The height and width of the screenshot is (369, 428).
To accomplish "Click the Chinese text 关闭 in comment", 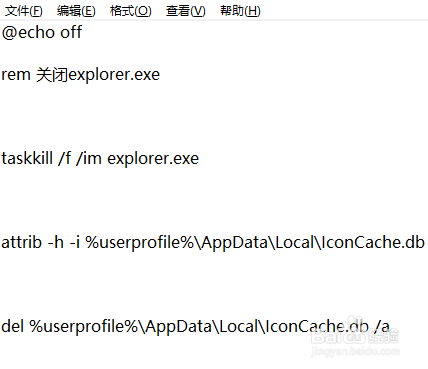I will point(52,74).
